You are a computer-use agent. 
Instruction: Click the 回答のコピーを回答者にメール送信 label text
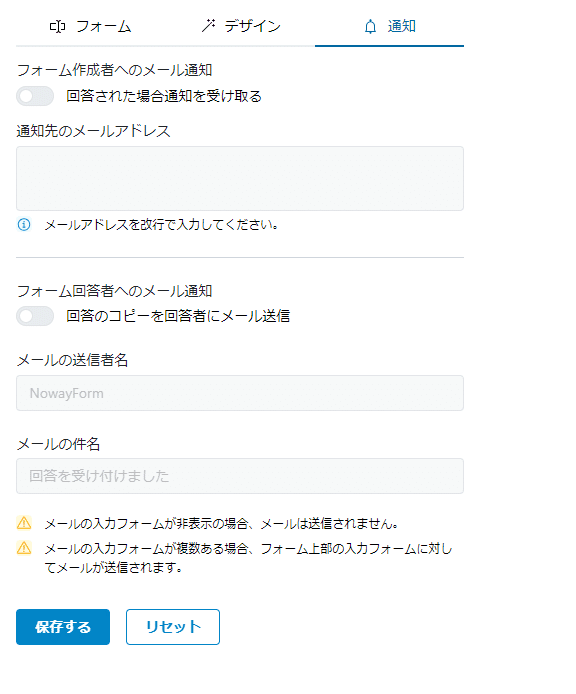tap(178, 316)
